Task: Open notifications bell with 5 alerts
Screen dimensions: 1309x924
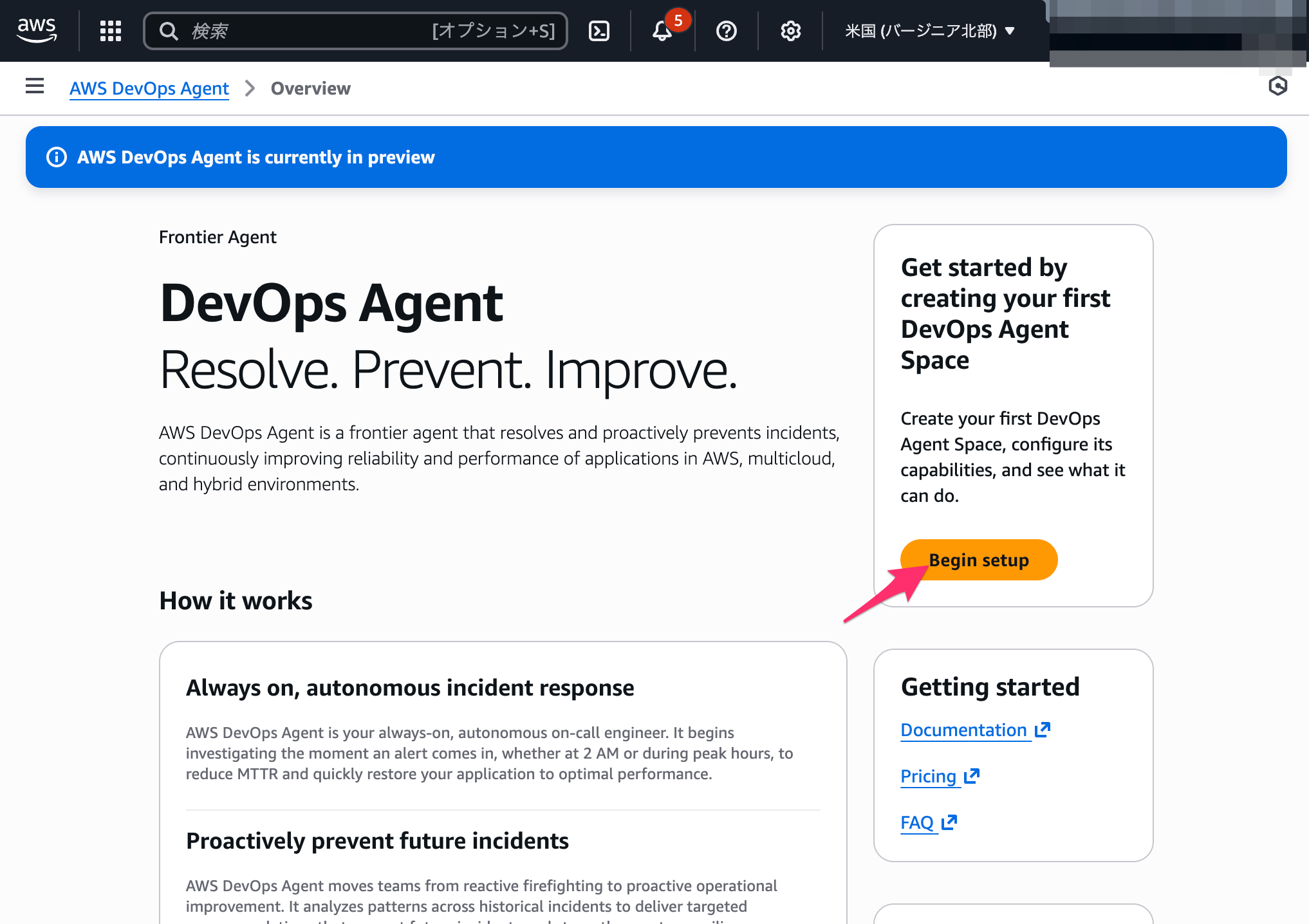Action: tap(662, 31)
